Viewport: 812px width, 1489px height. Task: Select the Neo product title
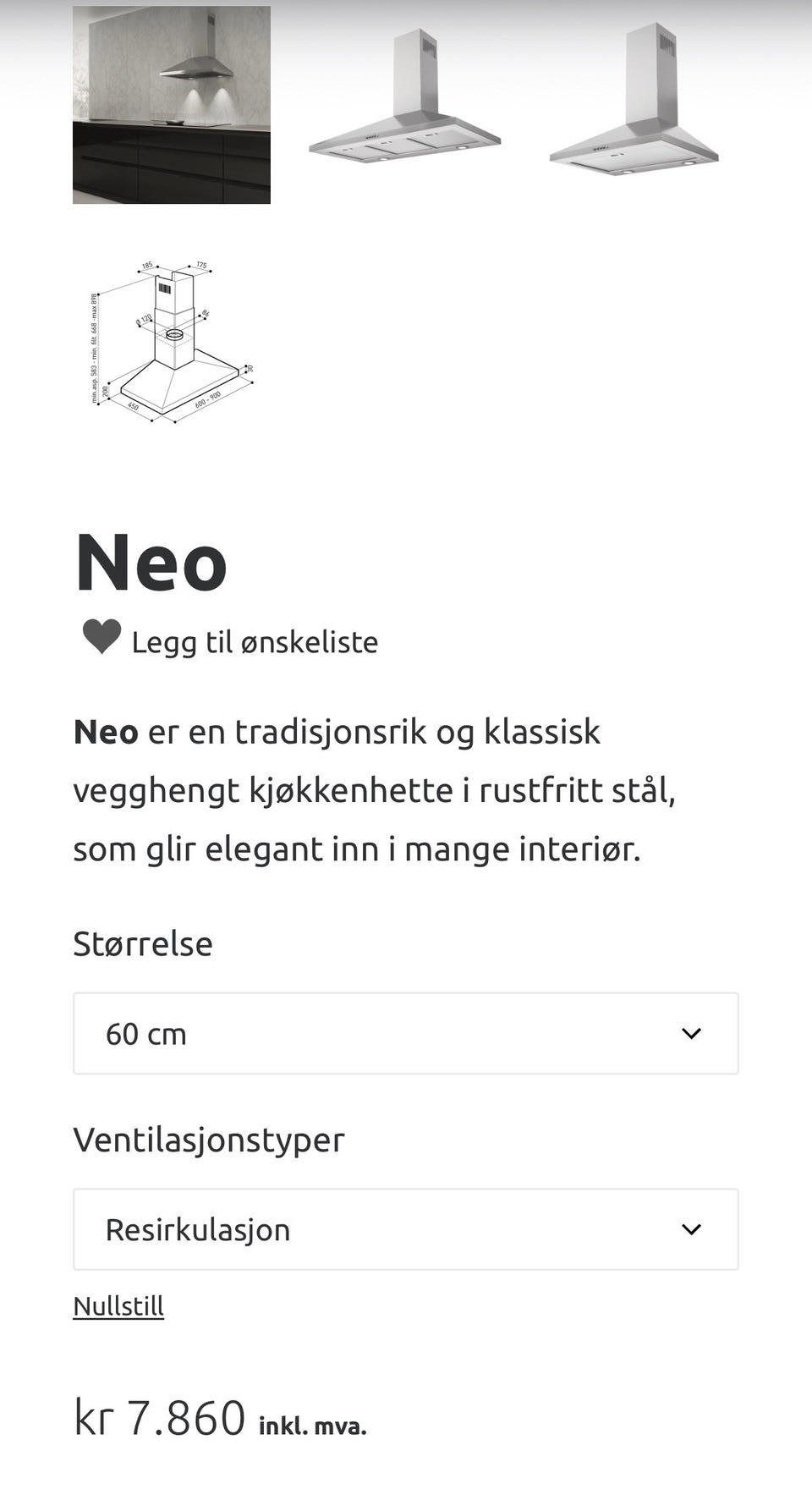click(151, 563)
